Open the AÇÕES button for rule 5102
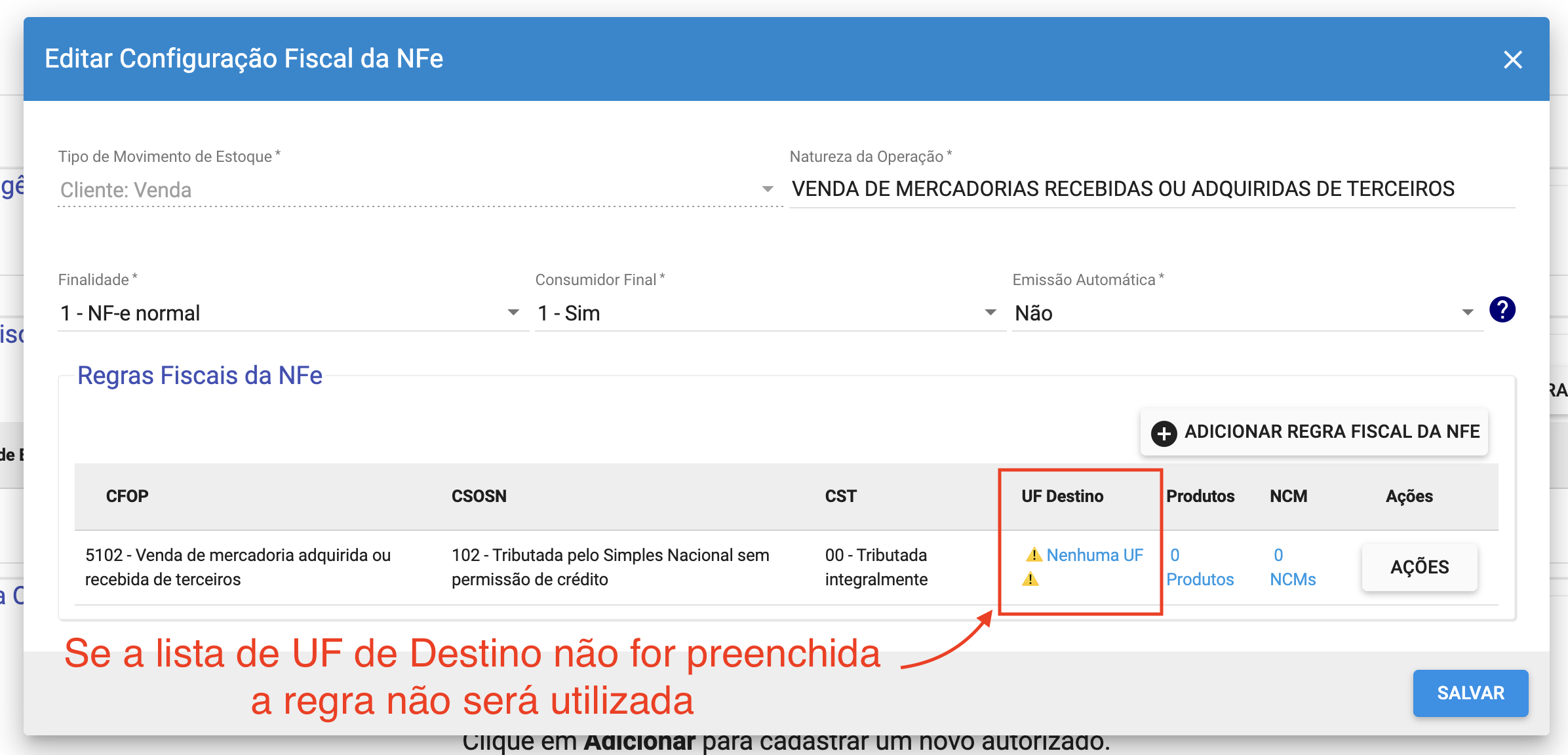1568x755 pixels. click(1419, 567)
